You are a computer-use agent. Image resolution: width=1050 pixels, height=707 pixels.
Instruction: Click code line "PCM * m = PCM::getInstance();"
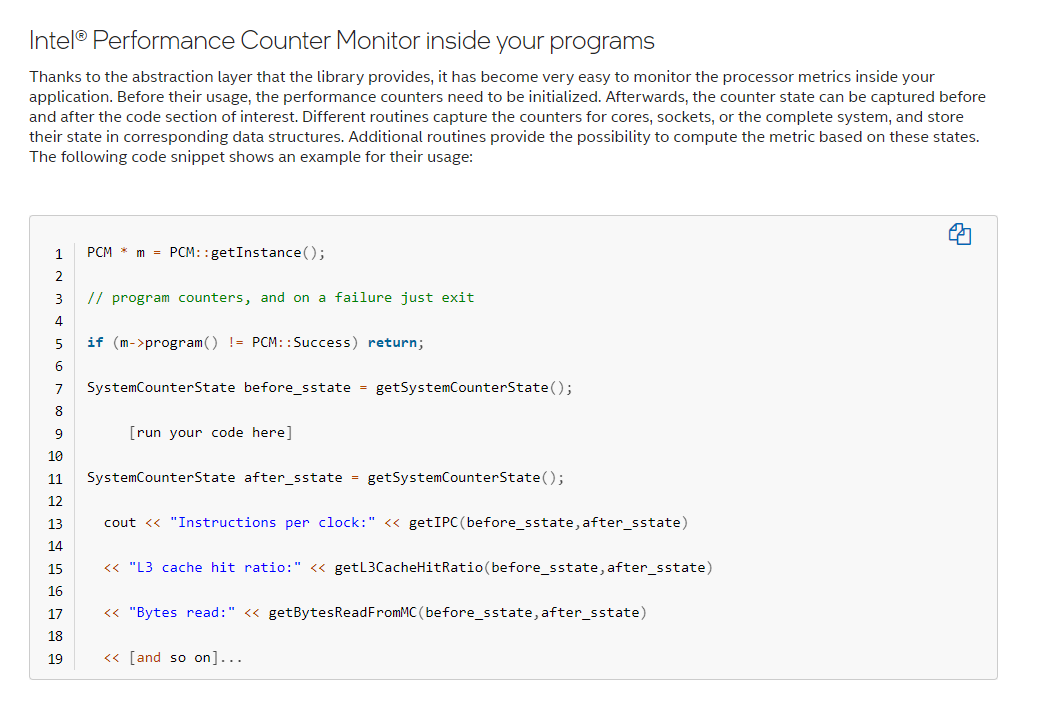(206, 252)
